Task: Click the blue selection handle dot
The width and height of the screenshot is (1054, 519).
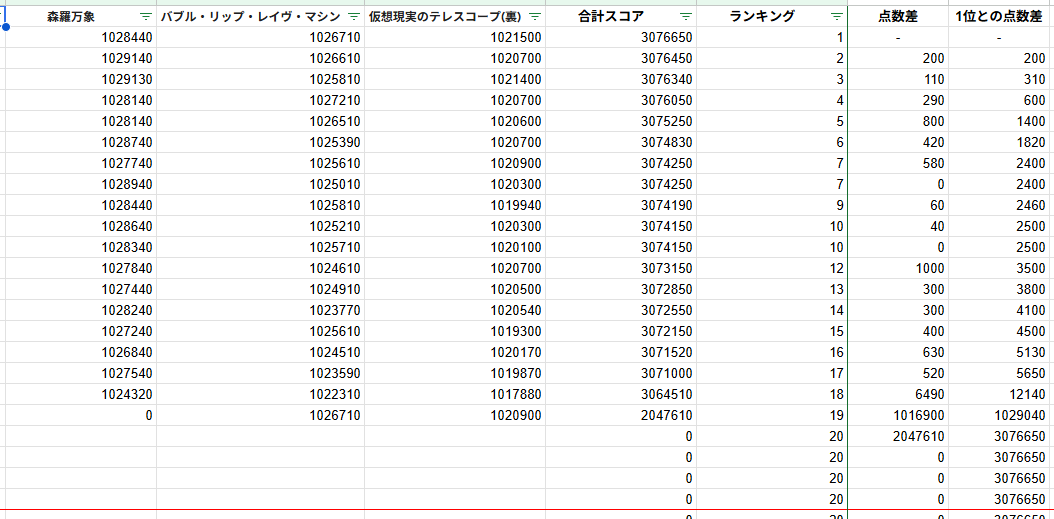Action: point(5,27)
